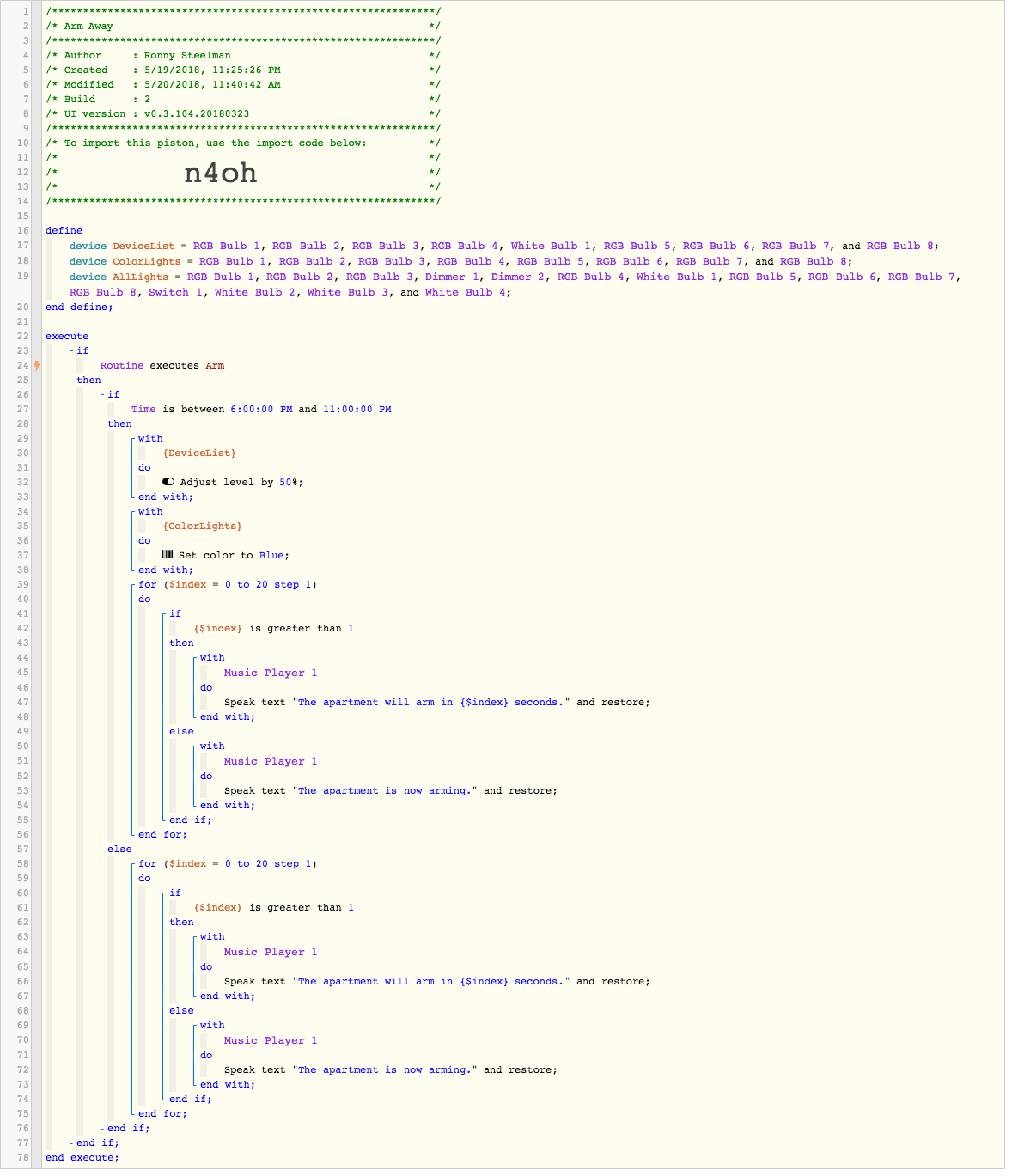Viewport: 1012px width, 1176px height.
Task: Click the Blue color value
Action: 271,556
